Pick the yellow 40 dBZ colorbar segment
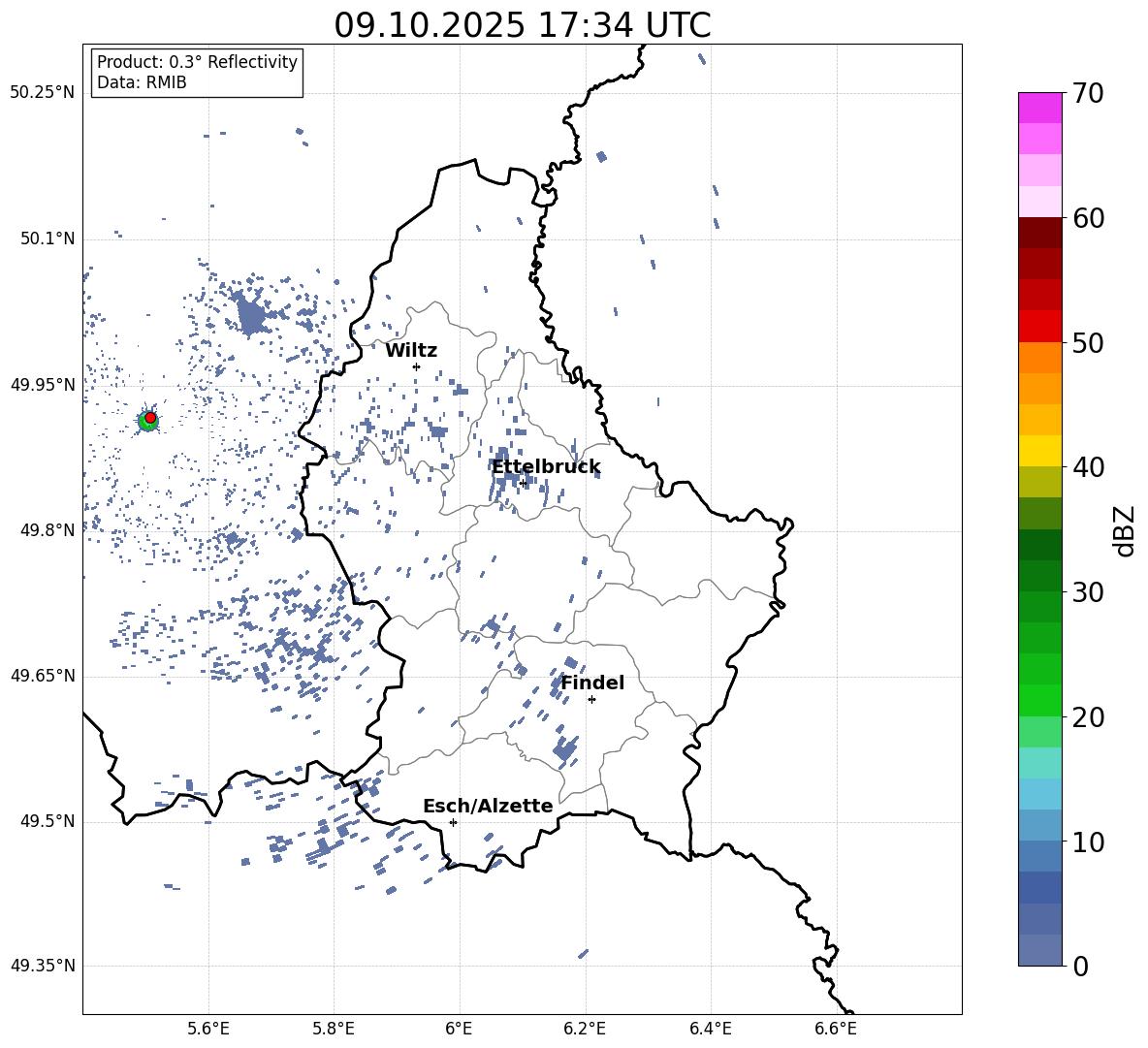The height and width of the screenshot is (1048, 1148). (x=1040, y=451)
